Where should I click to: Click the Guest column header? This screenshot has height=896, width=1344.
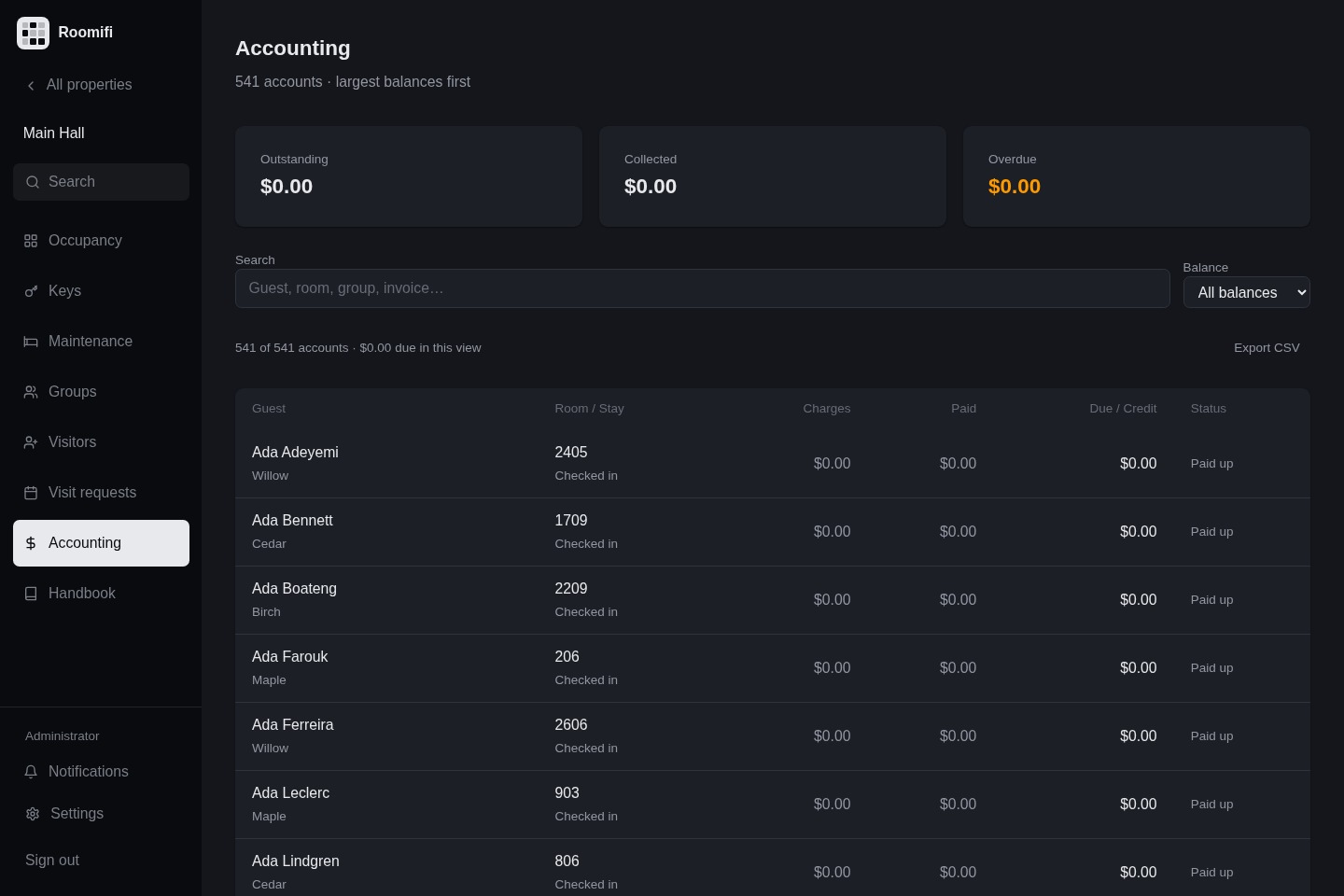269,409
